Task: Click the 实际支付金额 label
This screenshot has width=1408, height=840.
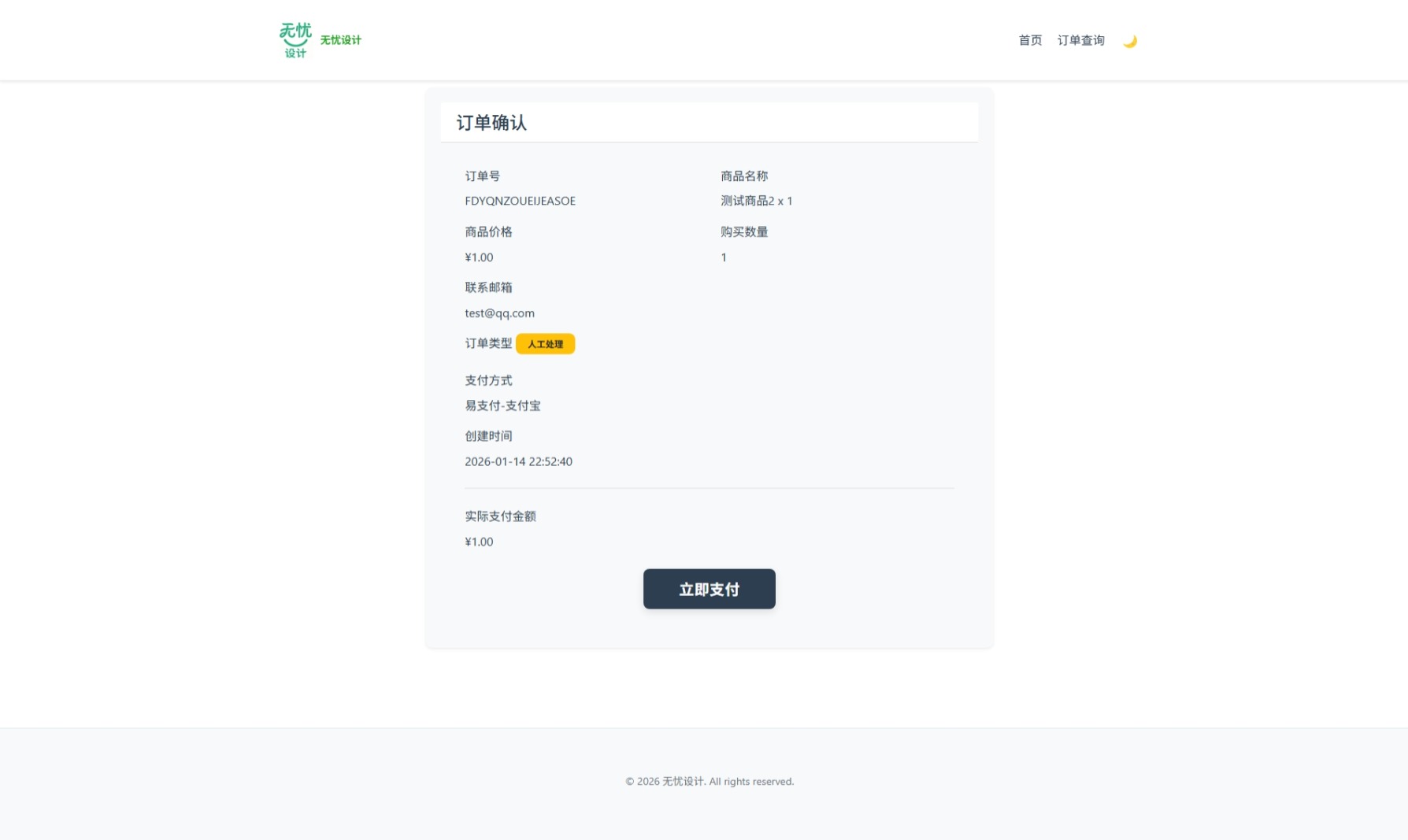Action: click(500, 516)
